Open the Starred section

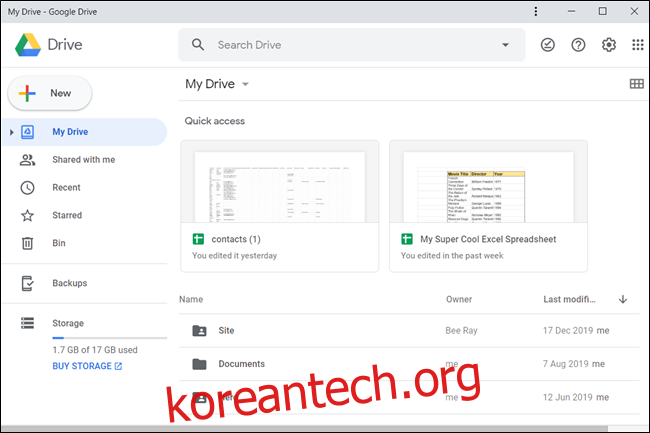click(x=67, y=215)
